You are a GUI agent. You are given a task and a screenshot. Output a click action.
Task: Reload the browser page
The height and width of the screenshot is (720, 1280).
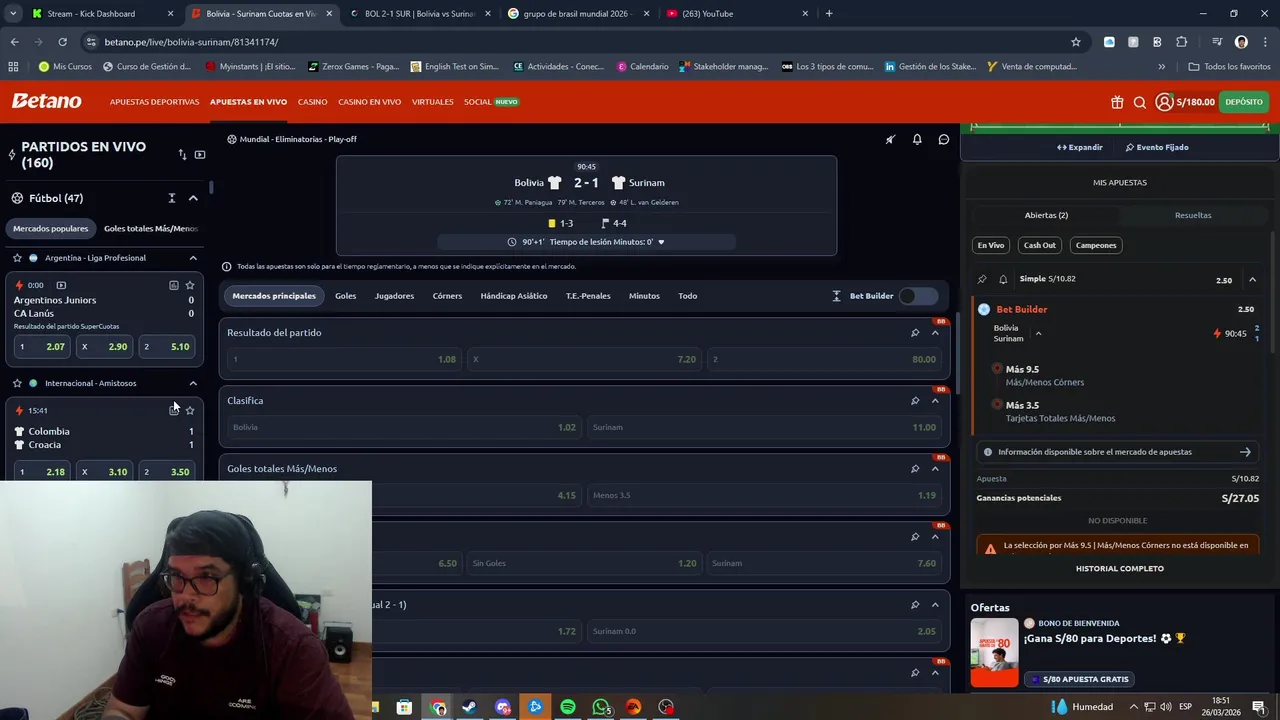coord(62,42)
